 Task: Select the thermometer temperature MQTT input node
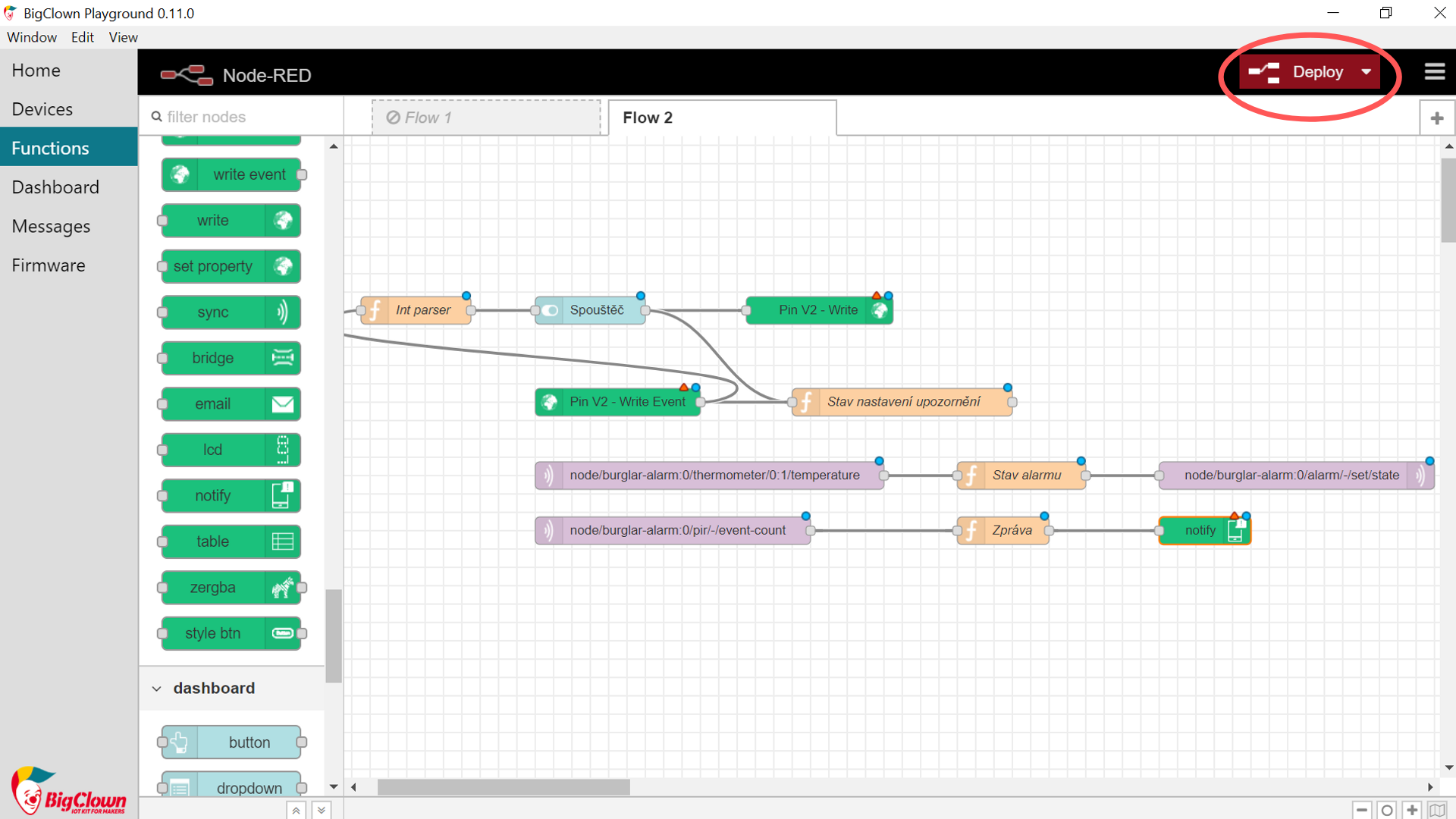710,475
